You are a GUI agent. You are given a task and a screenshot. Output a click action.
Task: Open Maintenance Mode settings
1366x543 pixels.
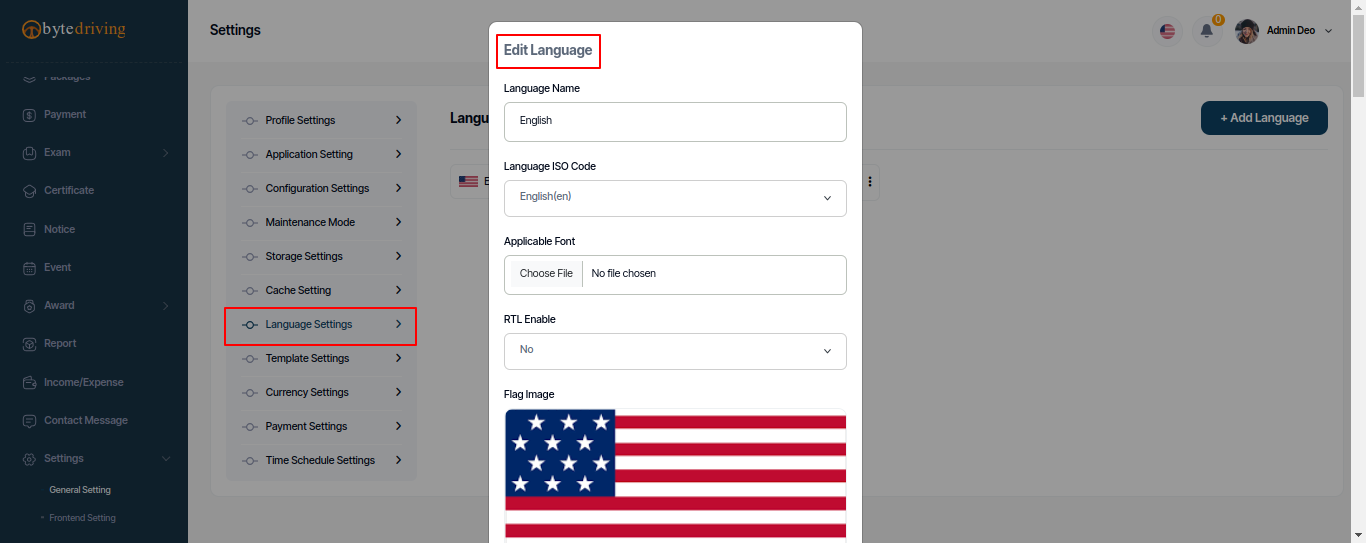click(x=320, y=222)
